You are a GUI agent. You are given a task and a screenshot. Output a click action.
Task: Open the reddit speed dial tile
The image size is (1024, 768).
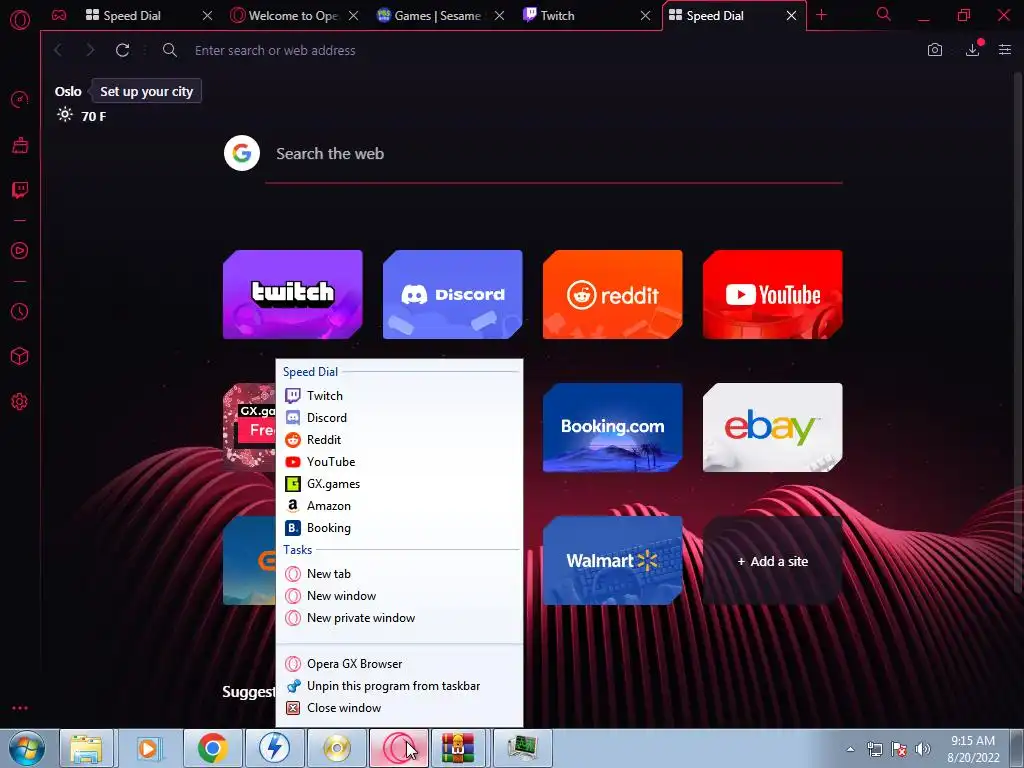coord(613,295)
